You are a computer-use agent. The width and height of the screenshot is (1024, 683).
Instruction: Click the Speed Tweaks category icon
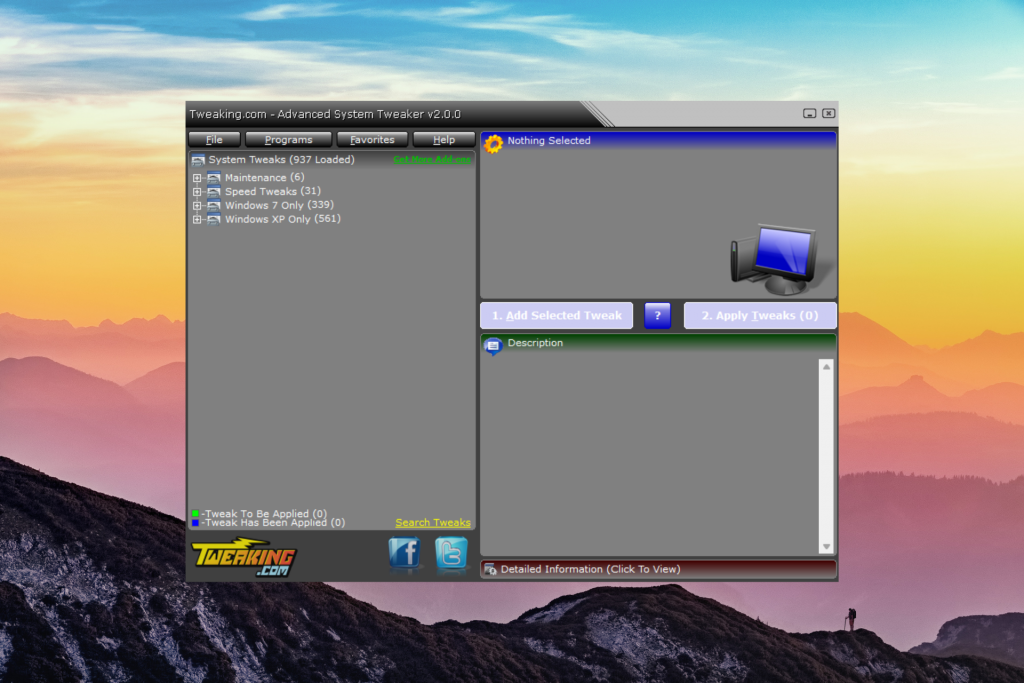pyautogui.click(x=214, y=191)
